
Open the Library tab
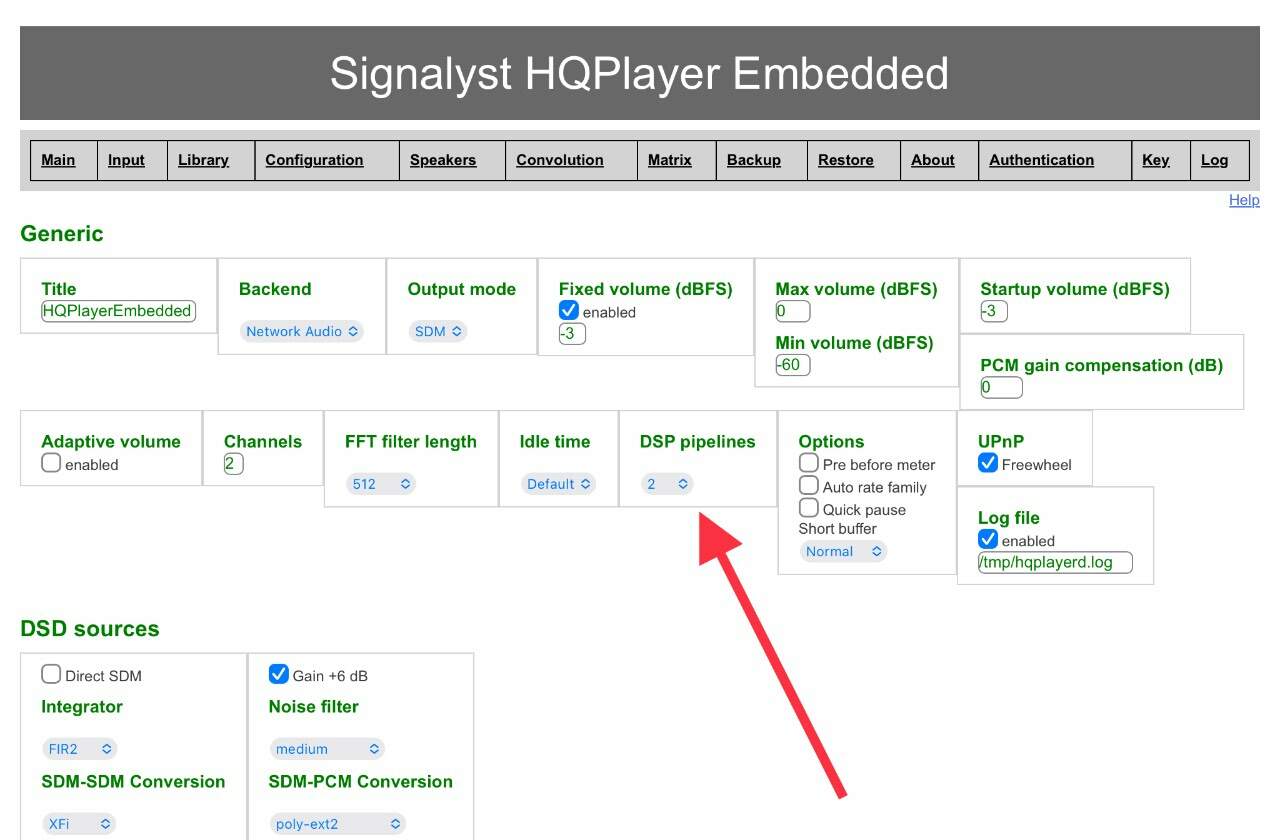point(203,160)
